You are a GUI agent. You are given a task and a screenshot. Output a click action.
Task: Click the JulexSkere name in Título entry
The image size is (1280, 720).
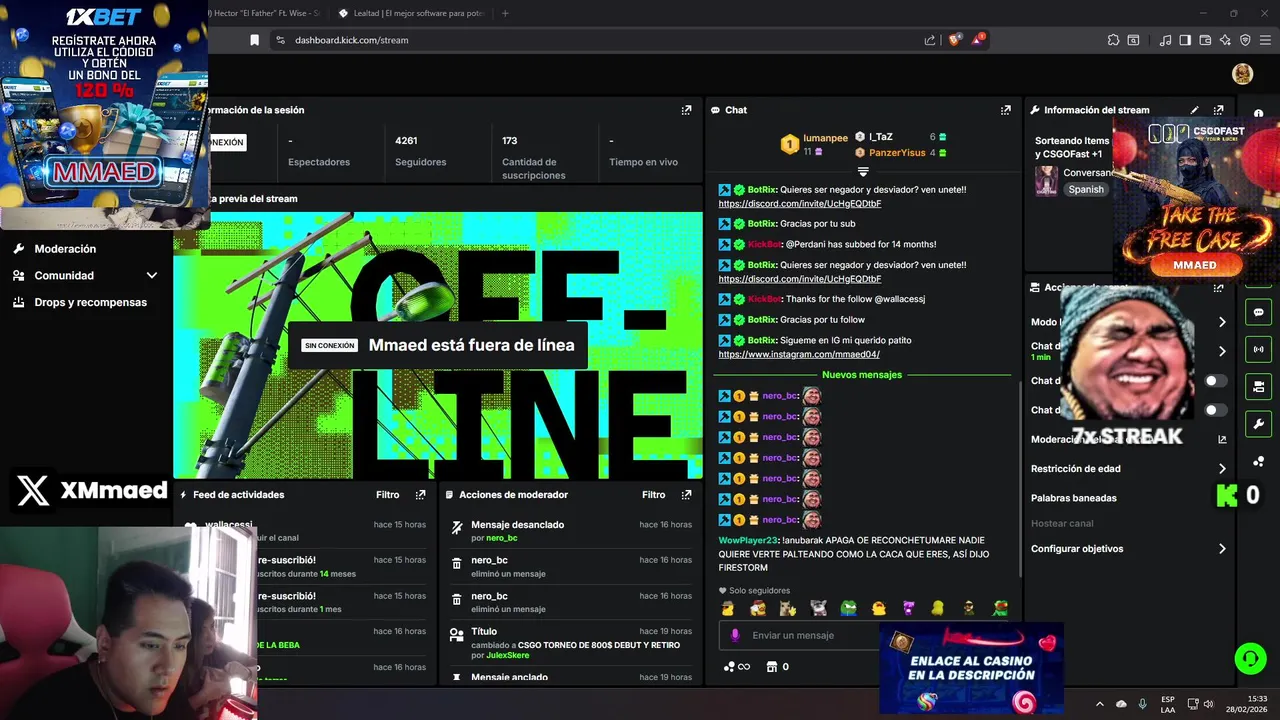click(x=508, y=656)
